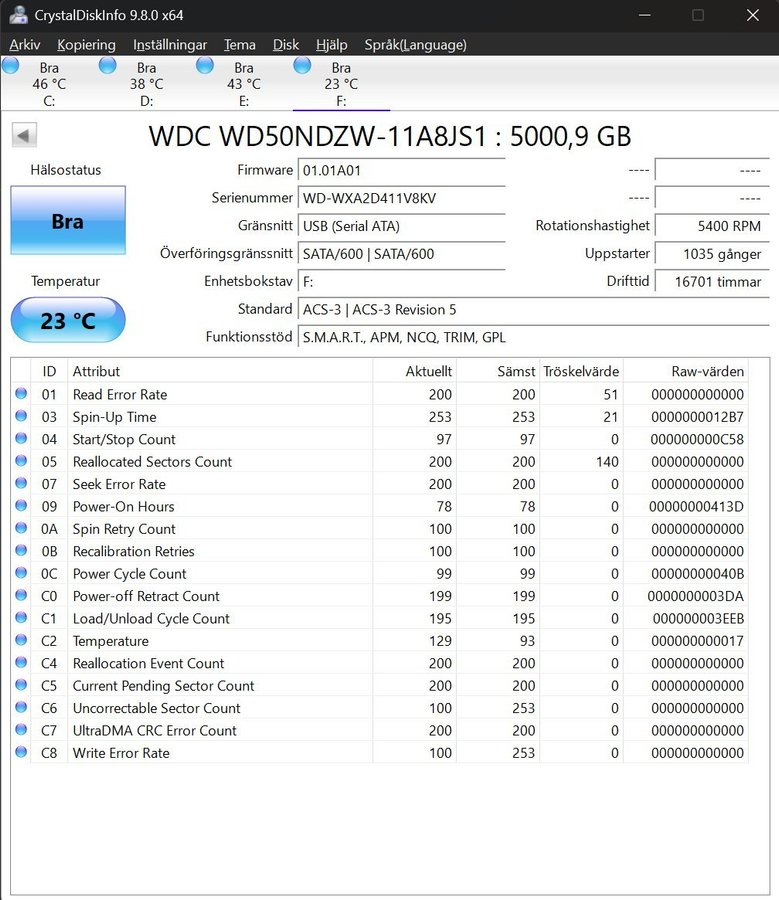Click status orb for Power Cycle Count

point(21,573)
